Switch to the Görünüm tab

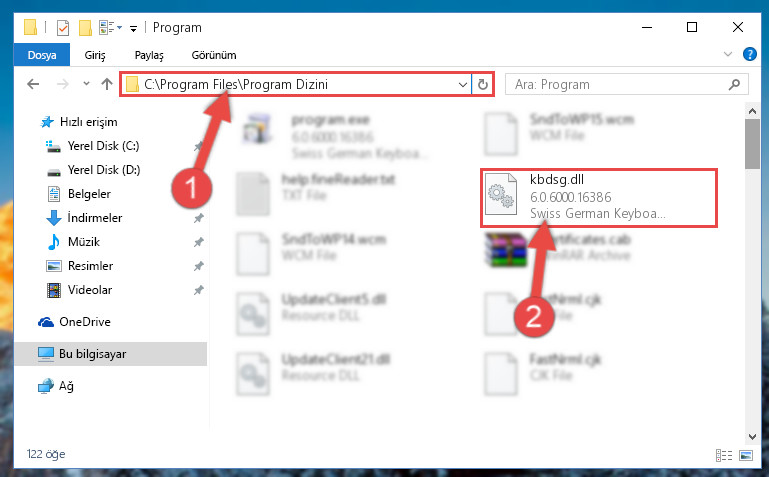[214, 55]
